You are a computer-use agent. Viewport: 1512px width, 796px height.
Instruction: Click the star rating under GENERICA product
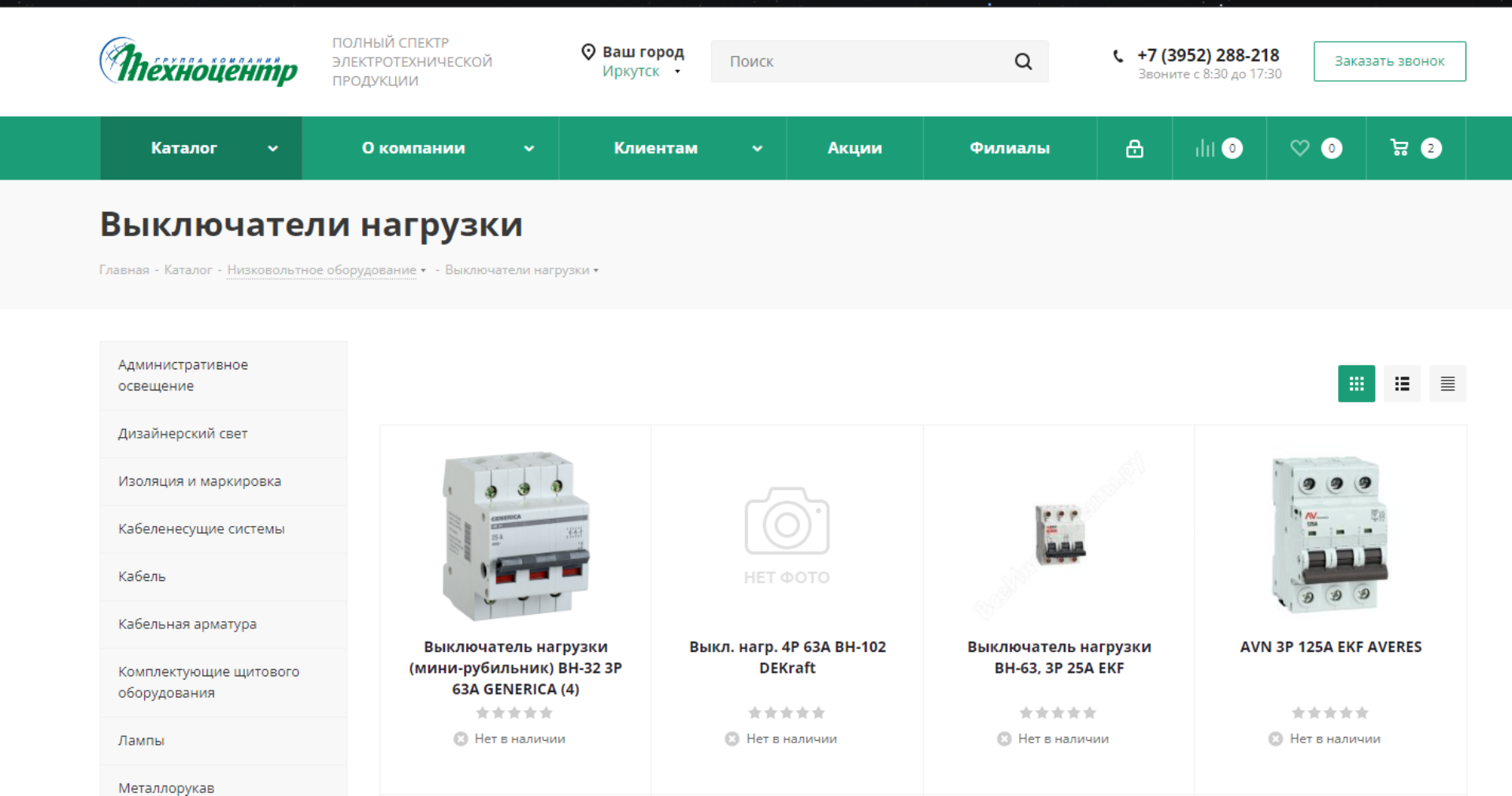515,713
